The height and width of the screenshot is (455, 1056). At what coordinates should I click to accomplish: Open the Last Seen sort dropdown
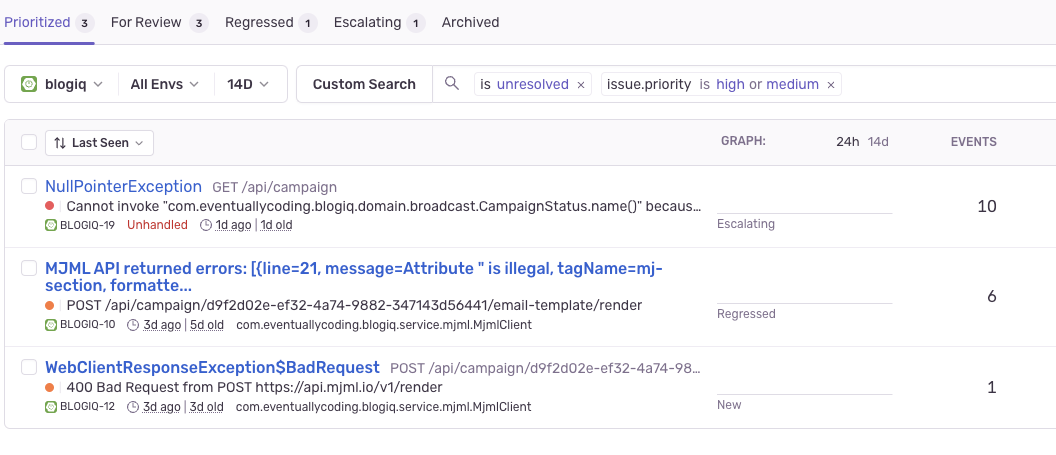(99, 143)
